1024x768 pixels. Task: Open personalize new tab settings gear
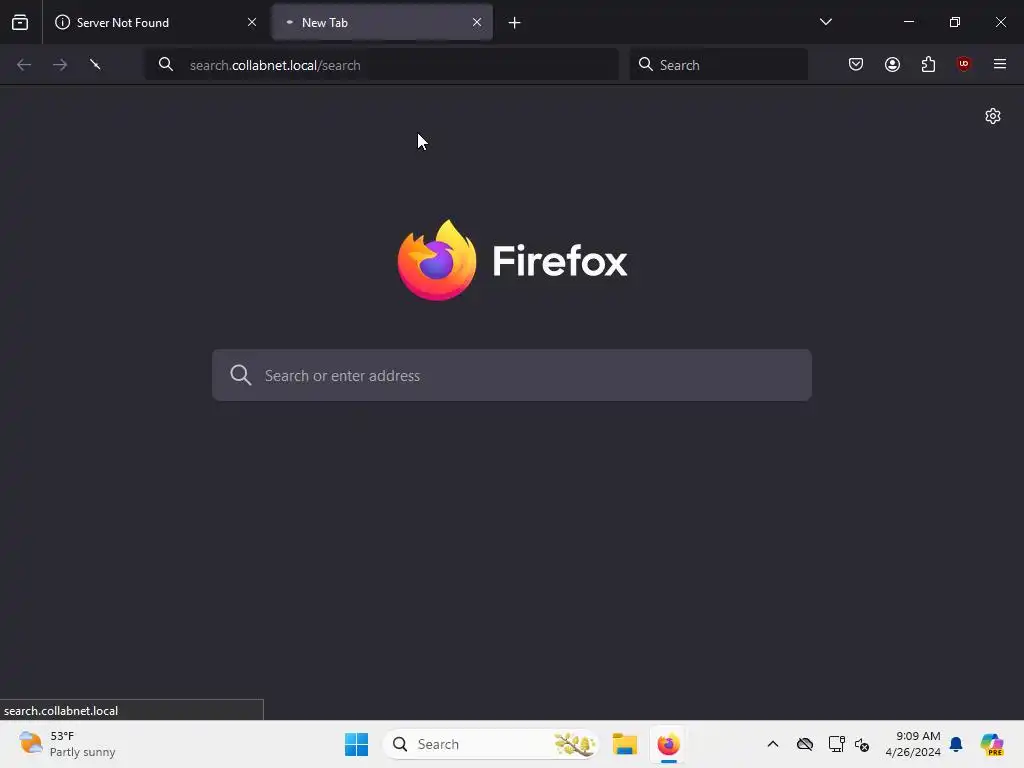(993, 116)
